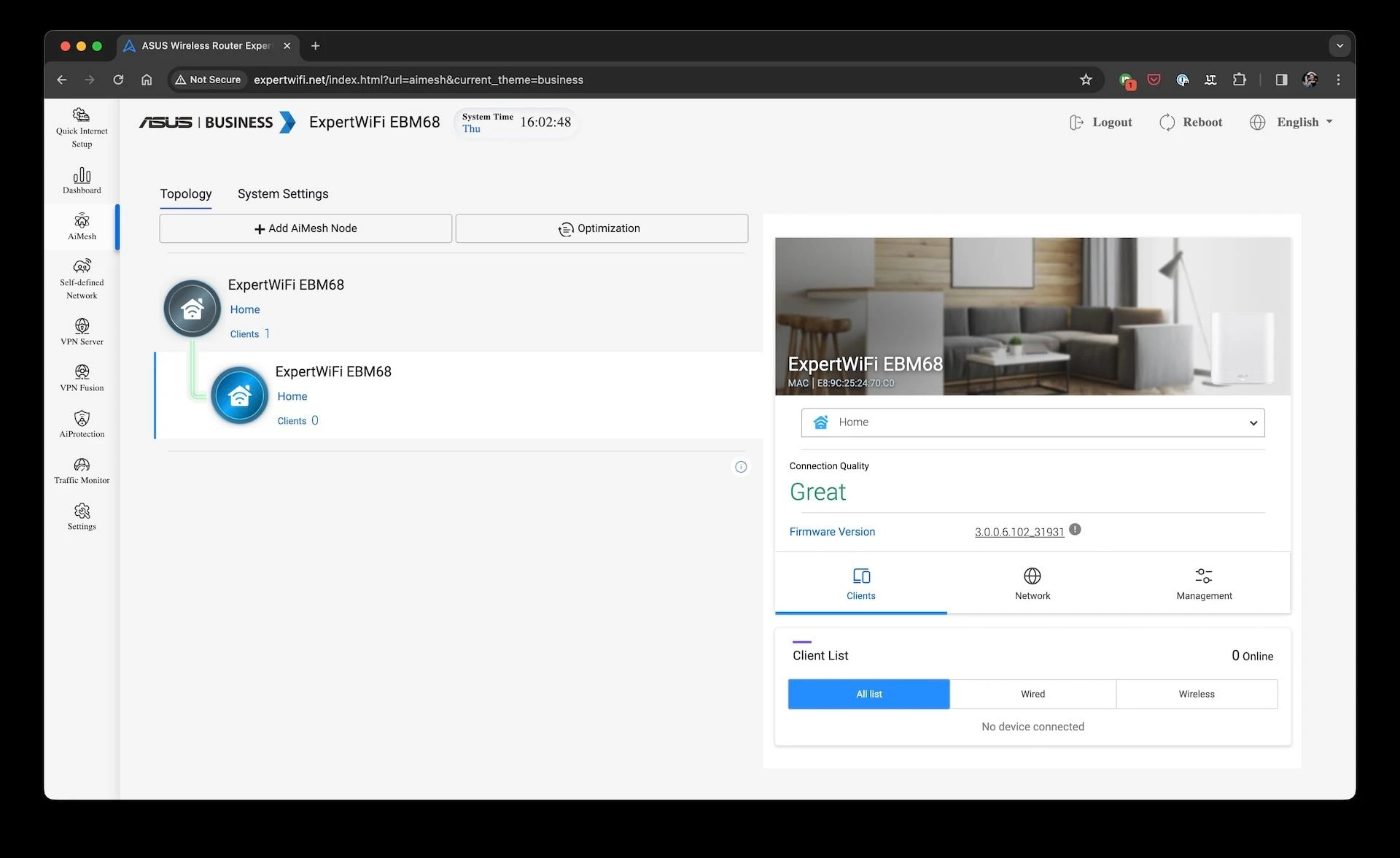
Task: Click the Not Secure site warning
Action: (x=208, y=80)
